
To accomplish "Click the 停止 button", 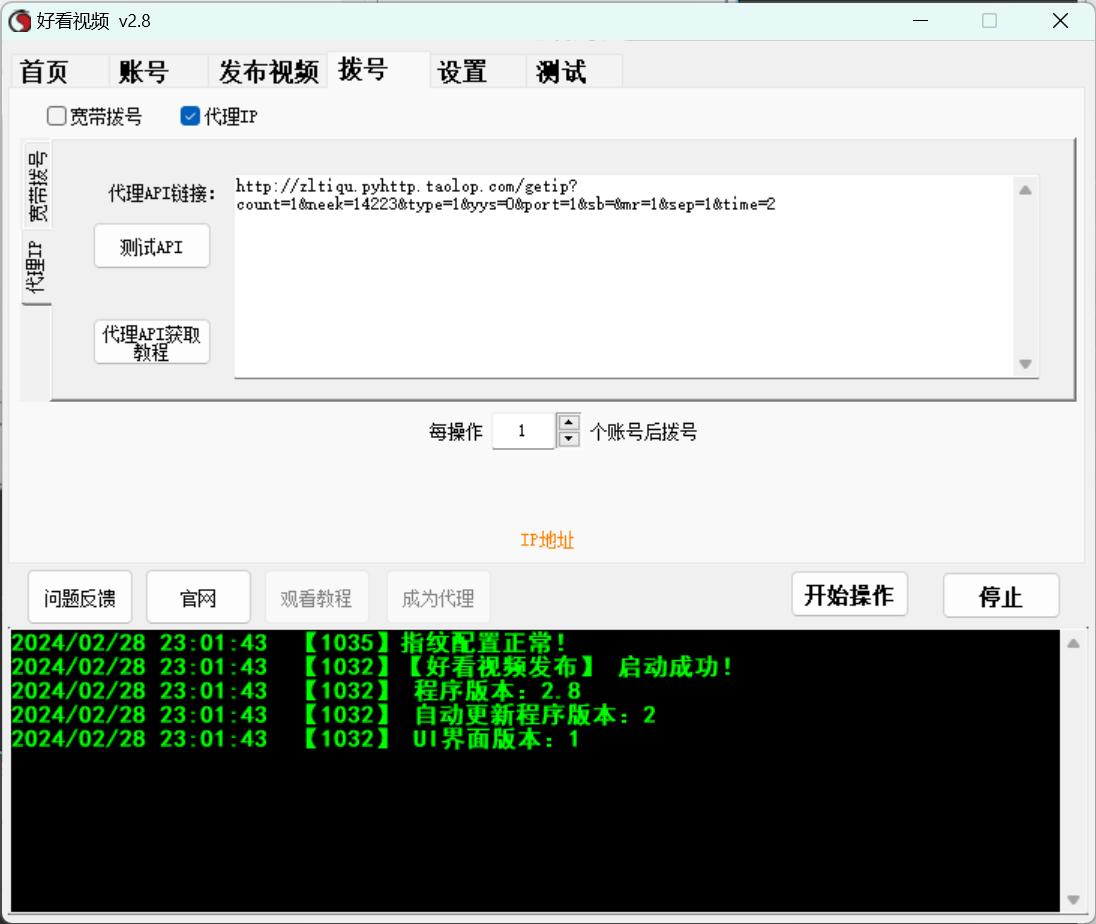I will click(1001, 596).
